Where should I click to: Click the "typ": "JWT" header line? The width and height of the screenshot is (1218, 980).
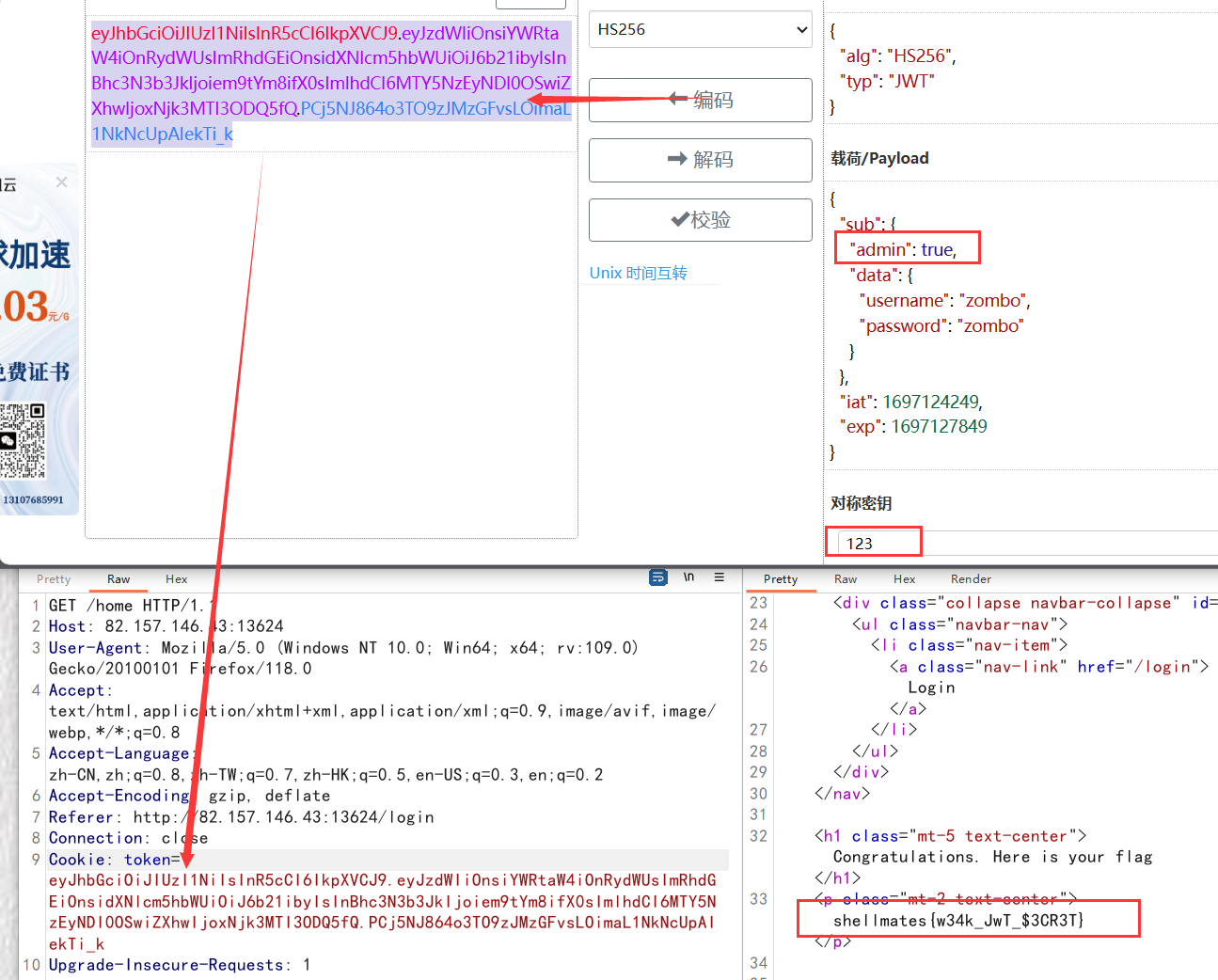coord(887,81)
